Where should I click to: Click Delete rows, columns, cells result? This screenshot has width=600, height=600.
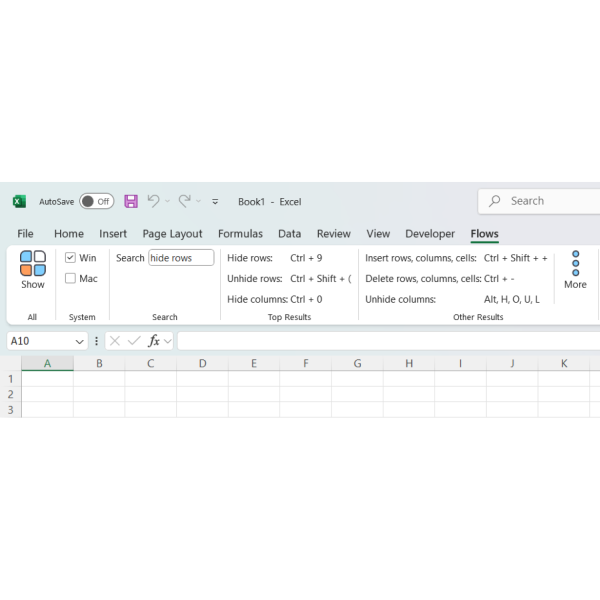pyautogui.click(x=440, y=279)
